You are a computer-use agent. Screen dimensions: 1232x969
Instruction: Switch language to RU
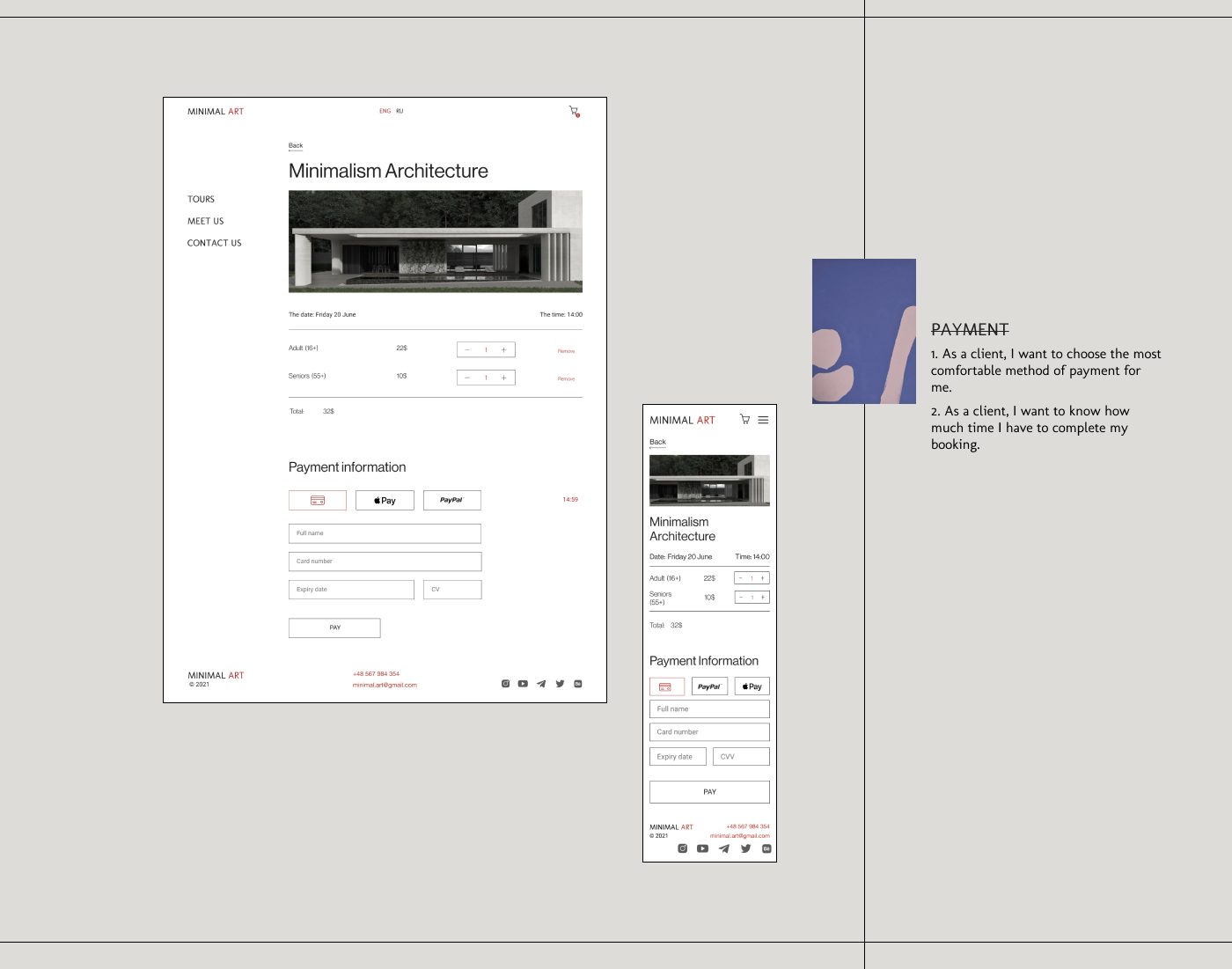point(400,112)
